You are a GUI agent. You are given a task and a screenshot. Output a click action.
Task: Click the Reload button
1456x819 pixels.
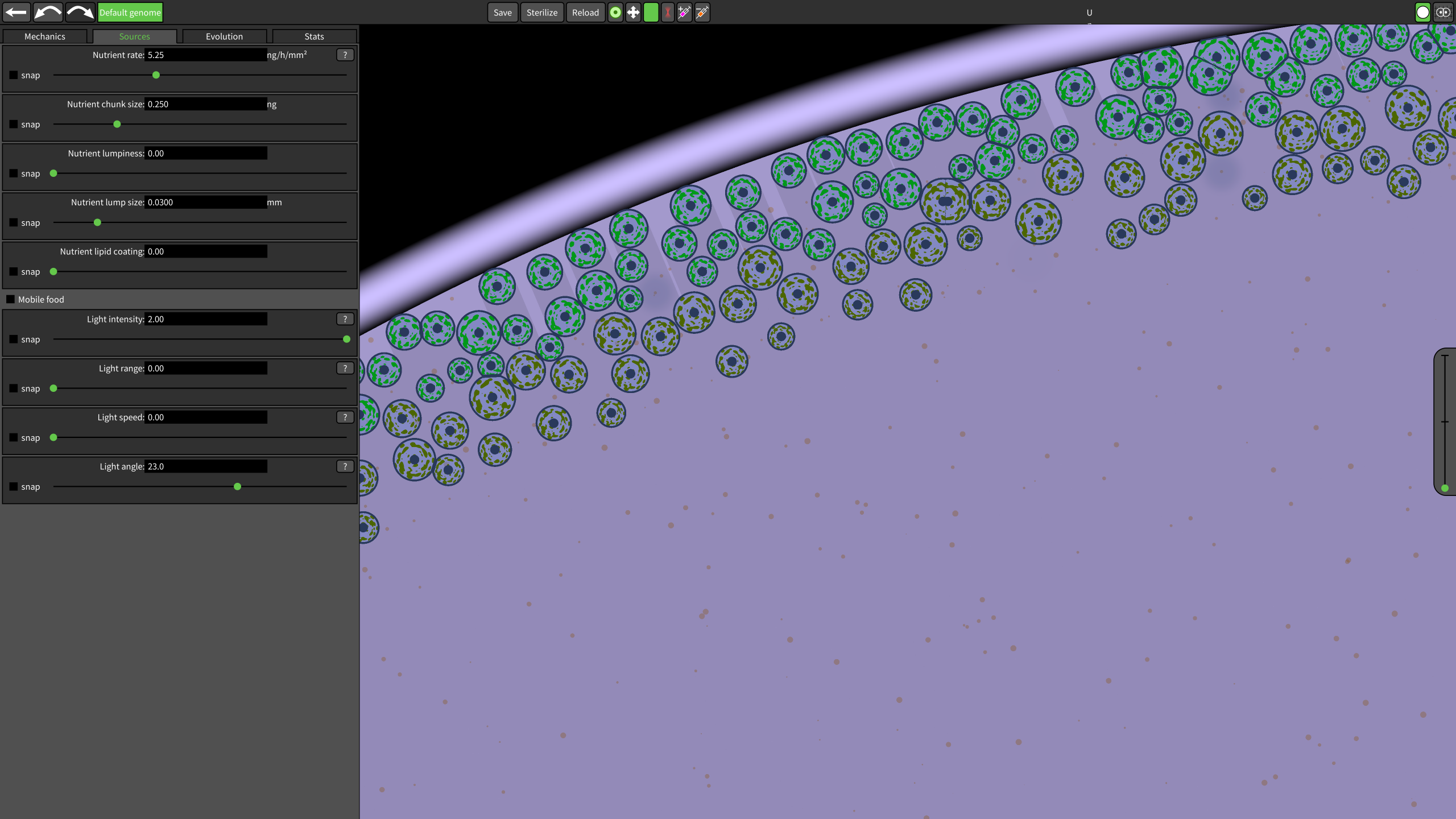coord(585,13)
